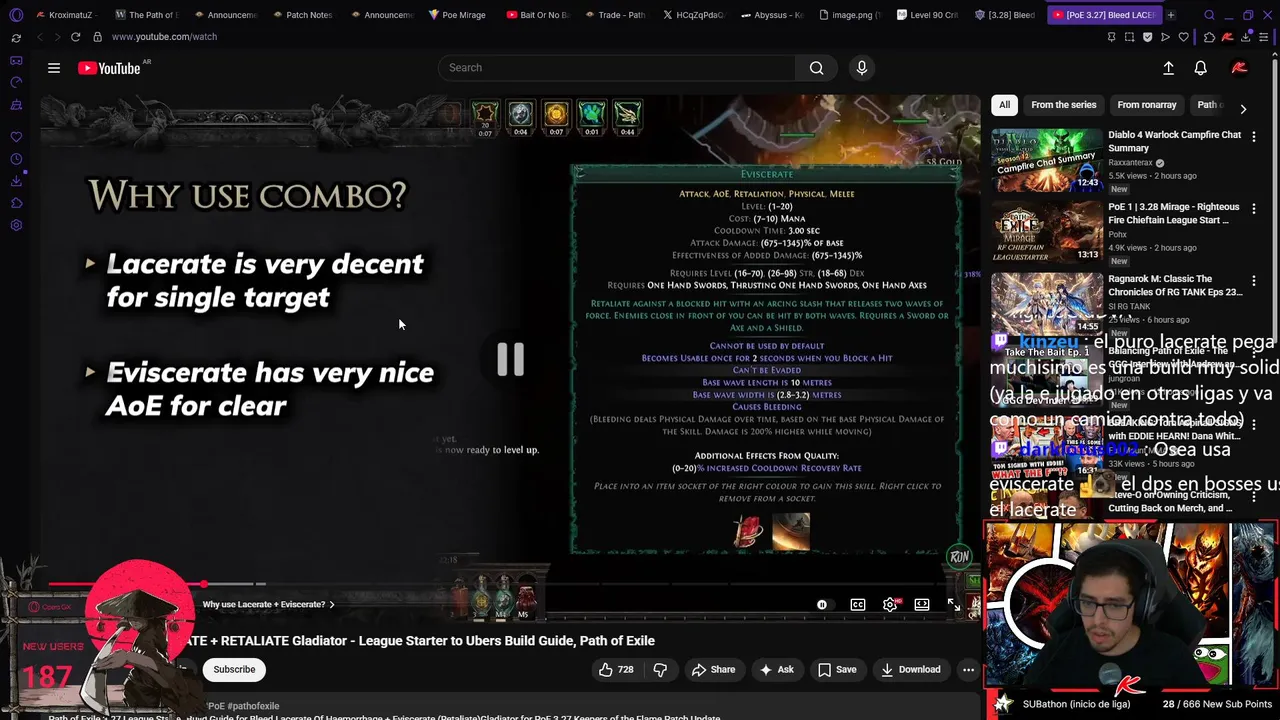The image size is (1280, 720).
Task: Go to the YouTube home logo
Action: [x=109, y=68]
